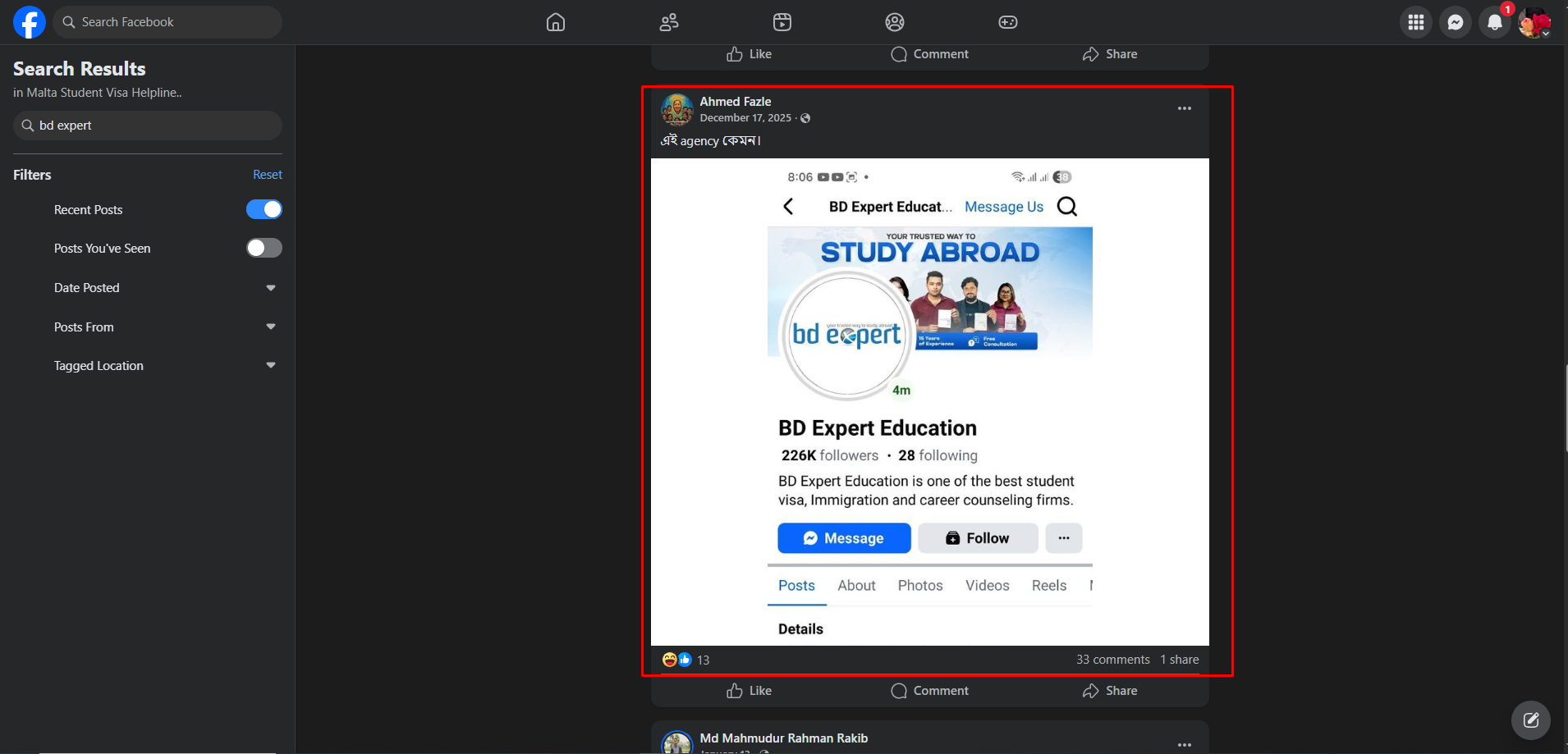Click 'in Malta Student Visa Helpline..' subtitle
This screenshot has height=754, width=1568.
(x=98, y=93)
